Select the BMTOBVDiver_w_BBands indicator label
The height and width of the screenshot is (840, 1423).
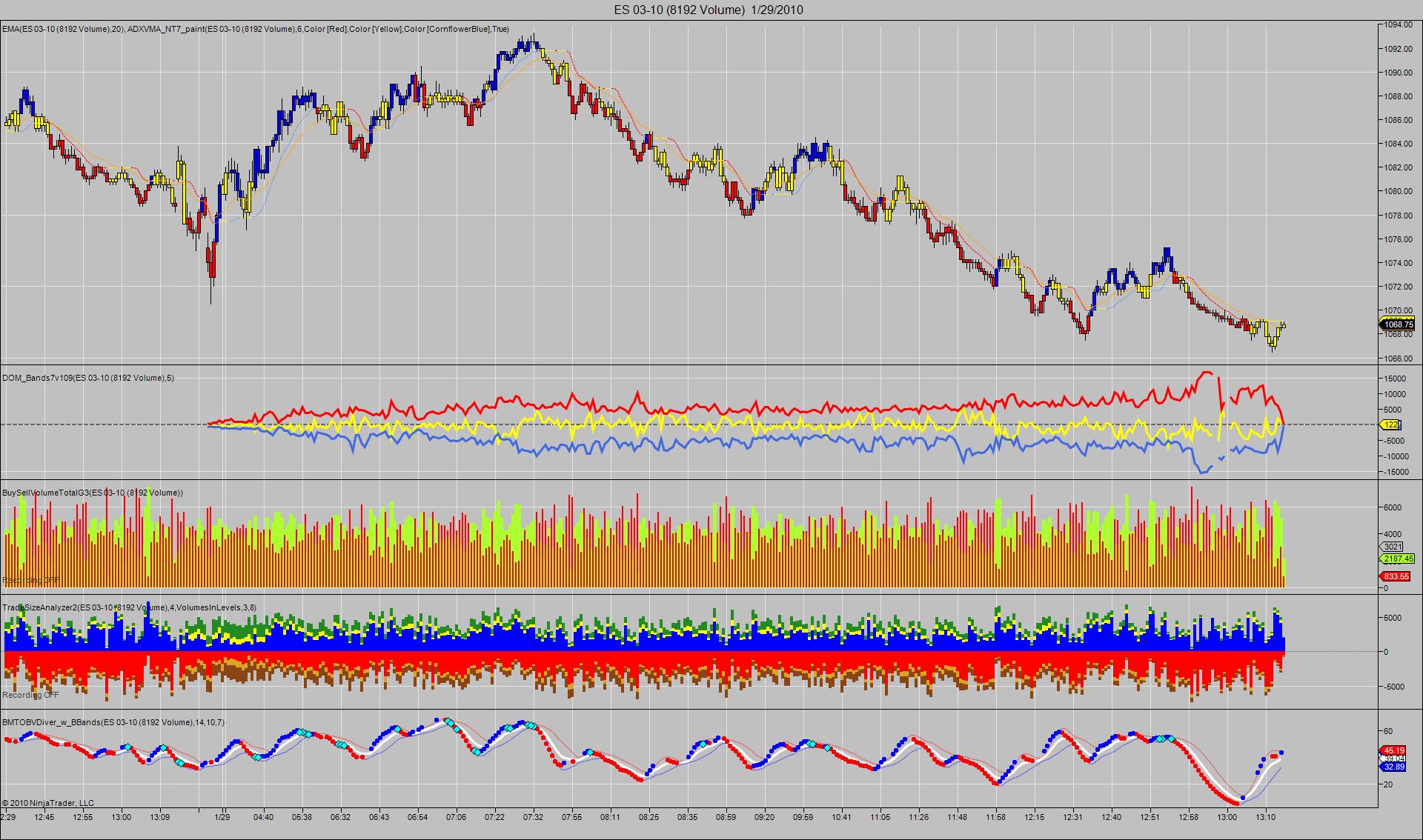point(113,722)
